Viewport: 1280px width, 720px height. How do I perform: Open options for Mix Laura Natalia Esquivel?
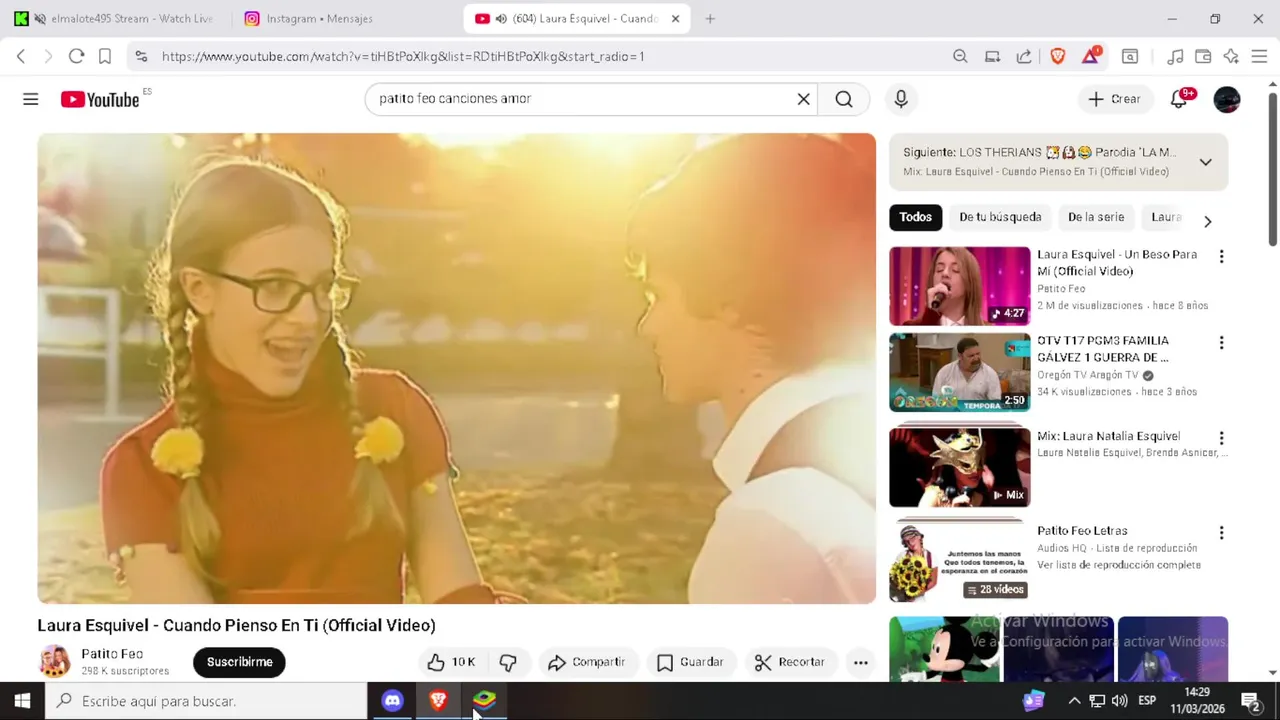1221,438
